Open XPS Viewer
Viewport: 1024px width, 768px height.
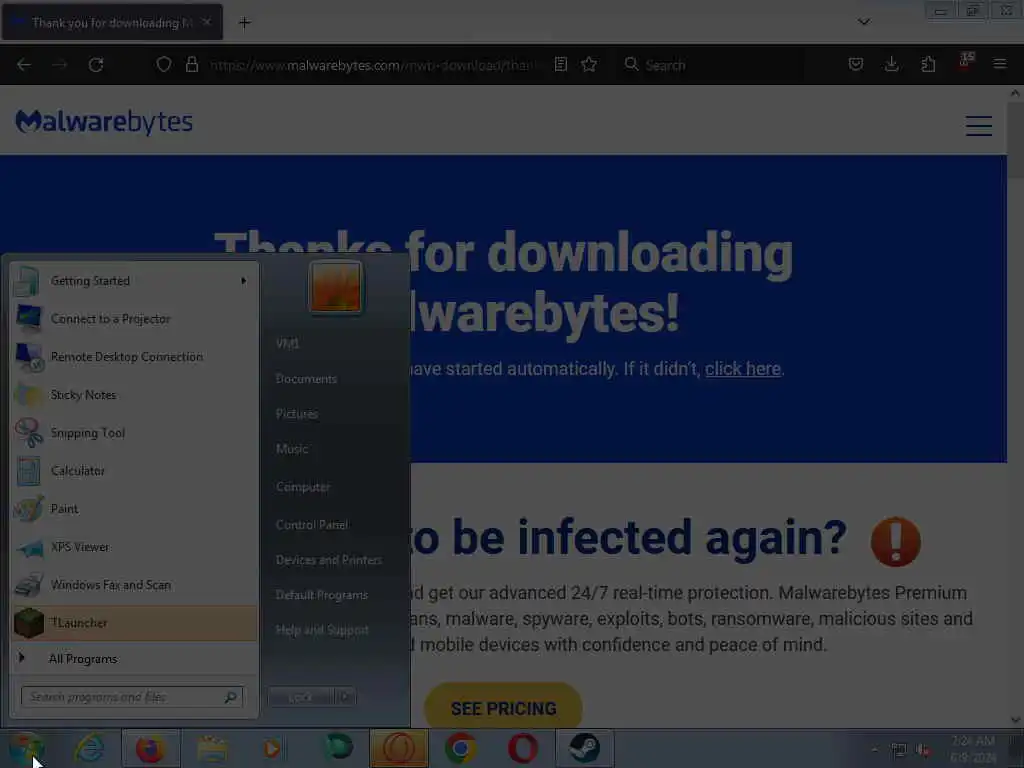click(135, 547)
